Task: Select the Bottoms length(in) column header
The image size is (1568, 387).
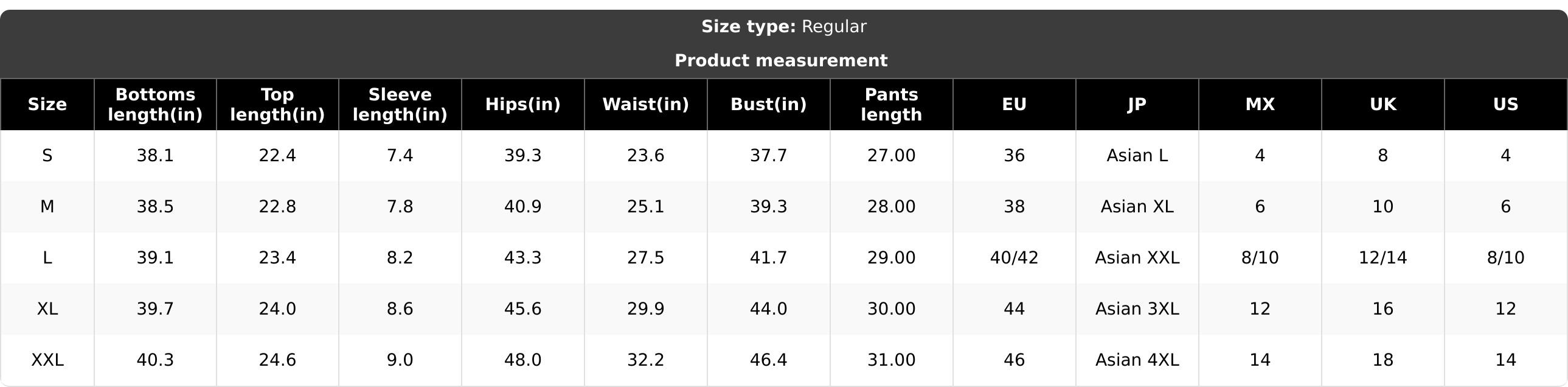Action: point(155,104)
